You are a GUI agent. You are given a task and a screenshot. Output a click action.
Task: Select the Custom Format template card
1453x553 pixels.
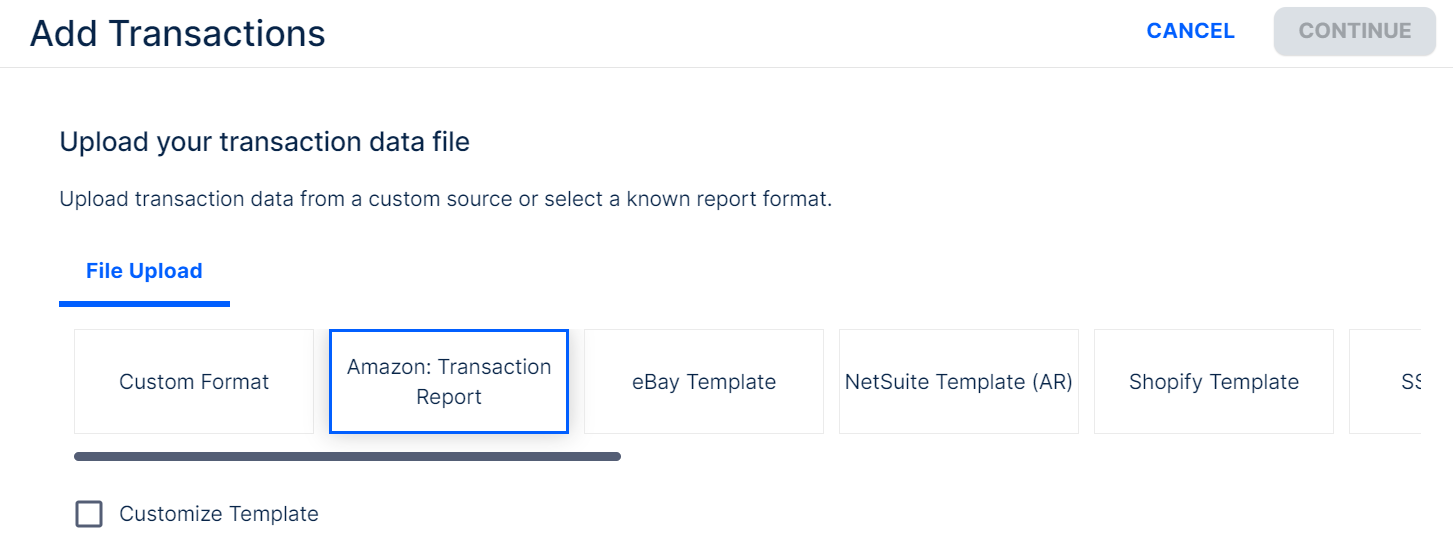[x=194, y=382]
